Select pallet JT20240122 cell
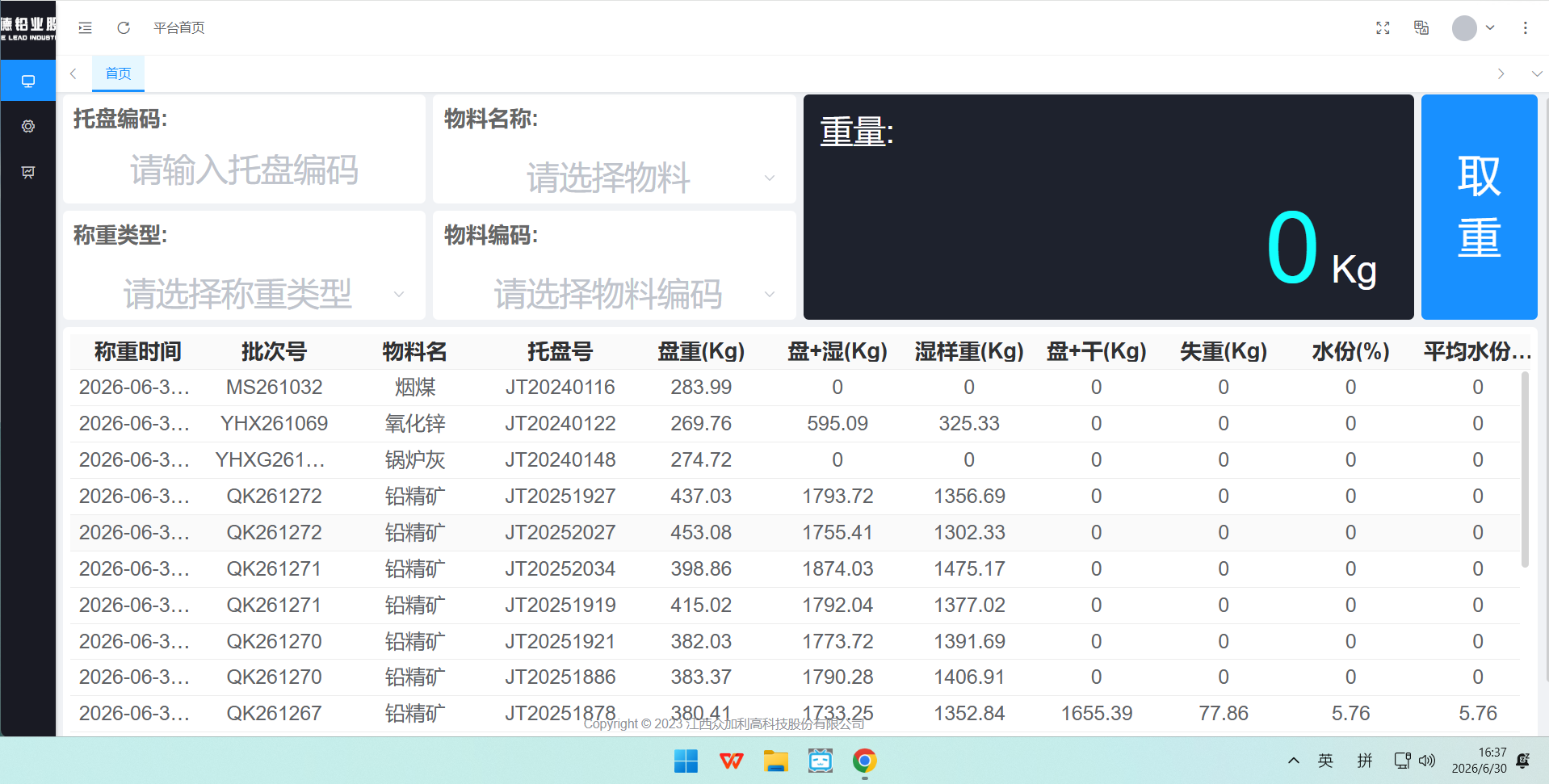 560,424
